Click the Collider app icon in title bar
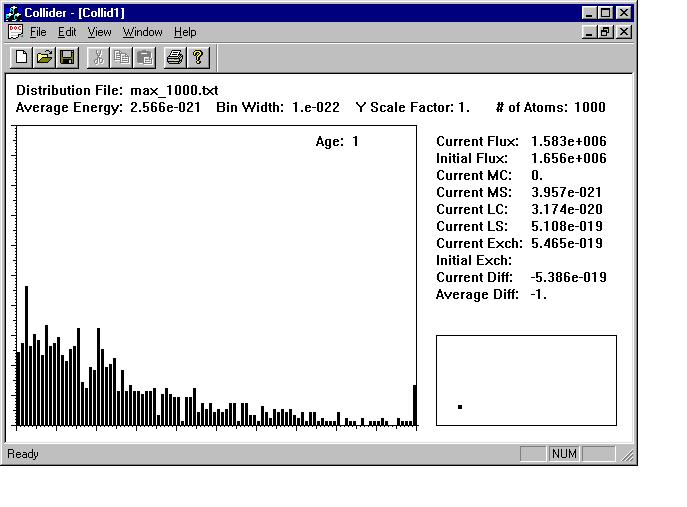This screenshot has width=687, height=507. 14,13
